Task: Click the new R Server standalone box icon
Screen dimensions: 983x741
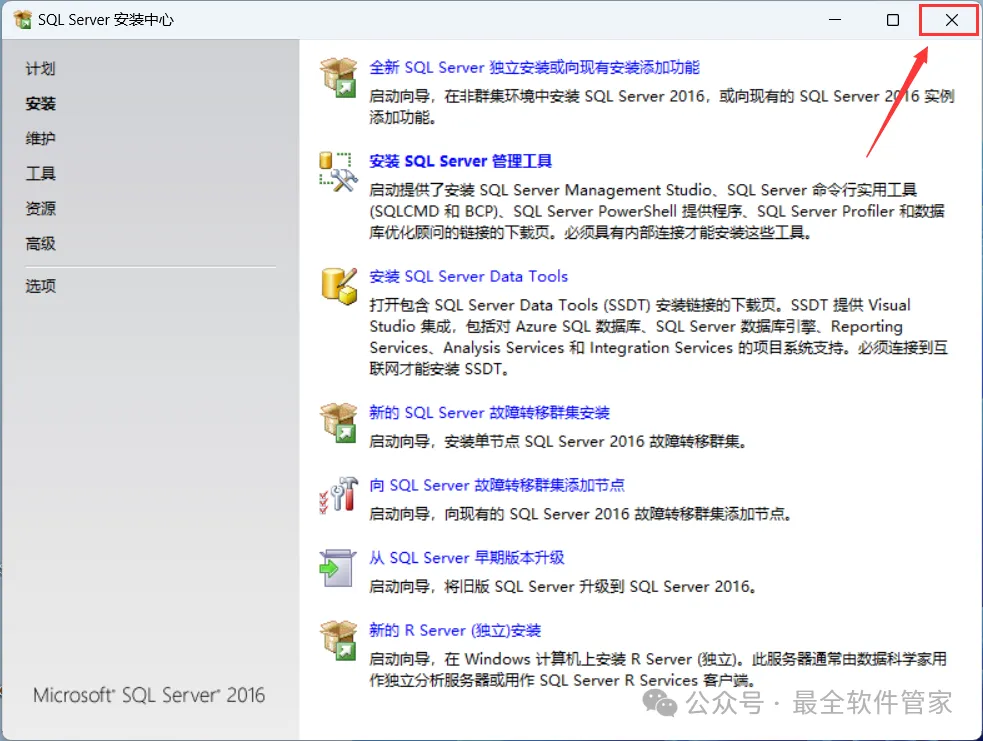Action: click(x=339, y=640)
